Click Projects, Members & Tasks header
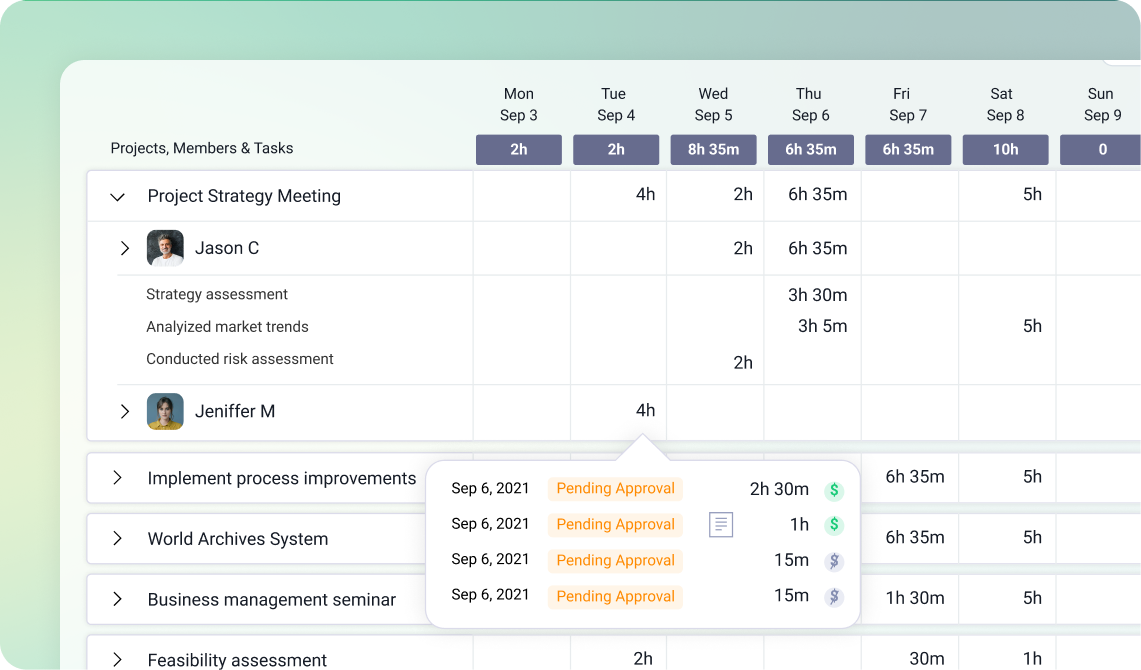The image size is (1141, 670). pos(202,148)
